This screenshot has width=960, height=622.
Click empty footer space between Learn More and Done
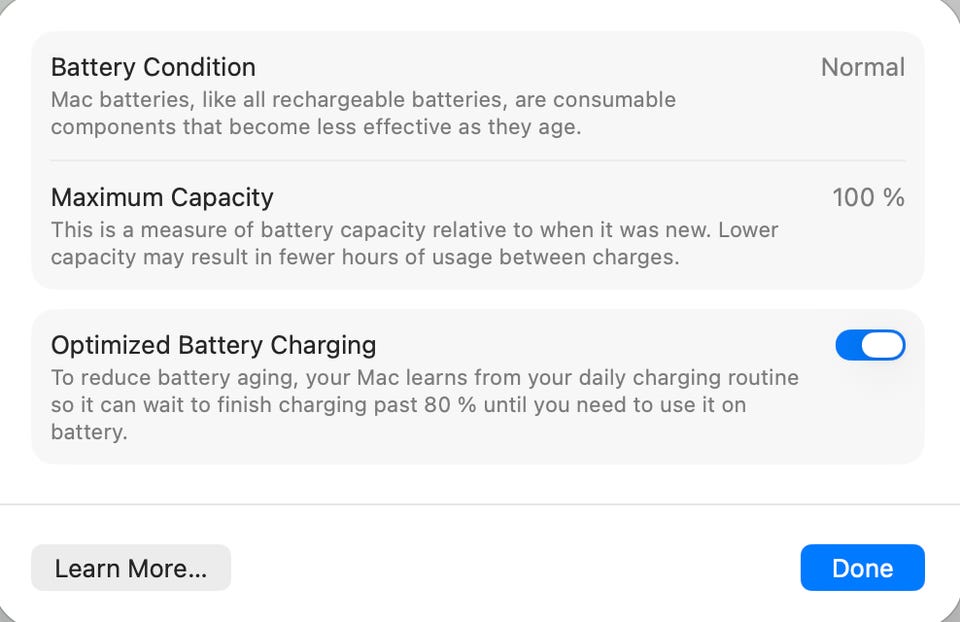tap(515, 568)
